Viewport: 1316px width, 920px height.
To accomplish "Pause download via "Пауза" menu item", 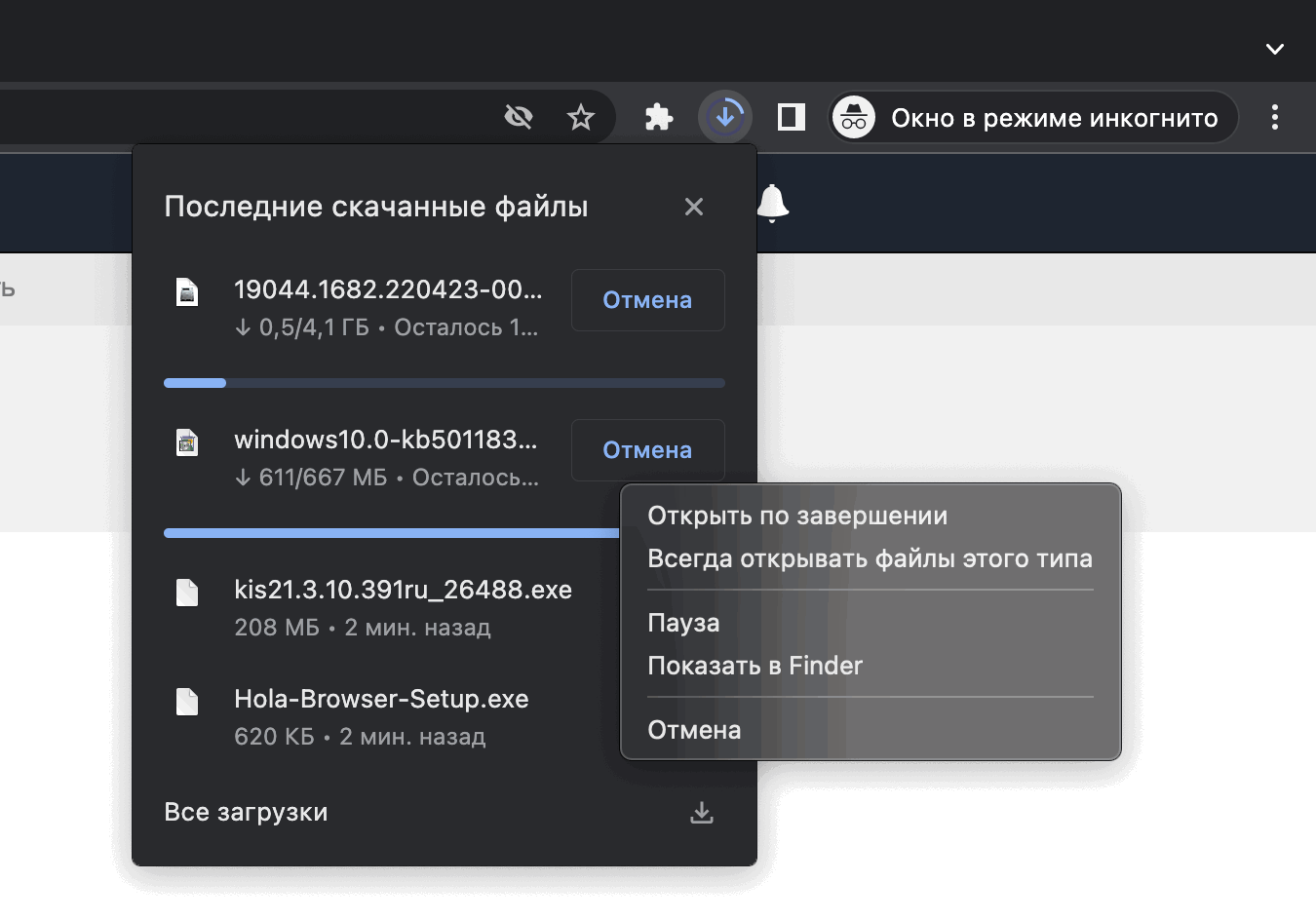I will [x=683, y=623].
